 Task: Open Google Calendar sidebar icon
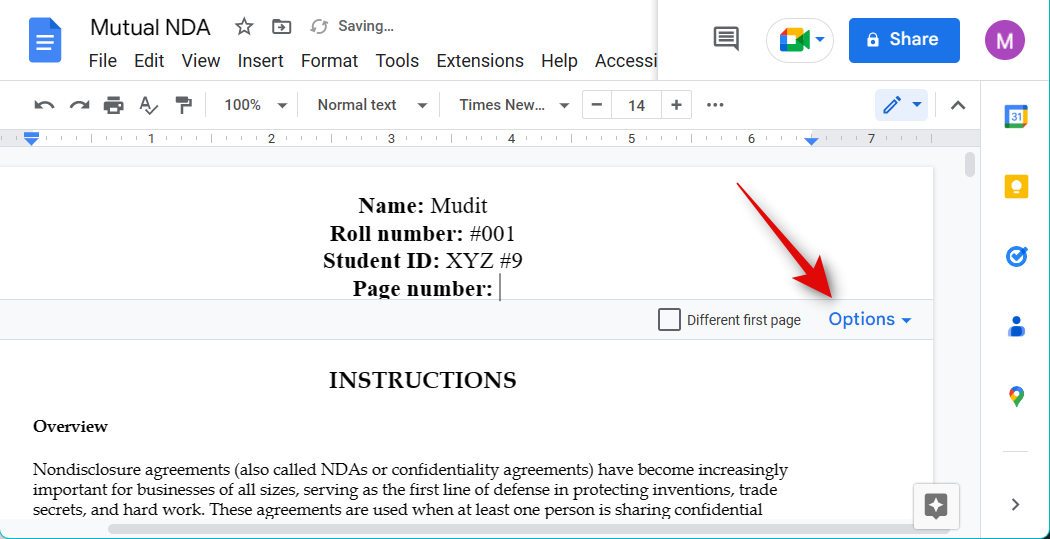click(x=1016, y=117)
